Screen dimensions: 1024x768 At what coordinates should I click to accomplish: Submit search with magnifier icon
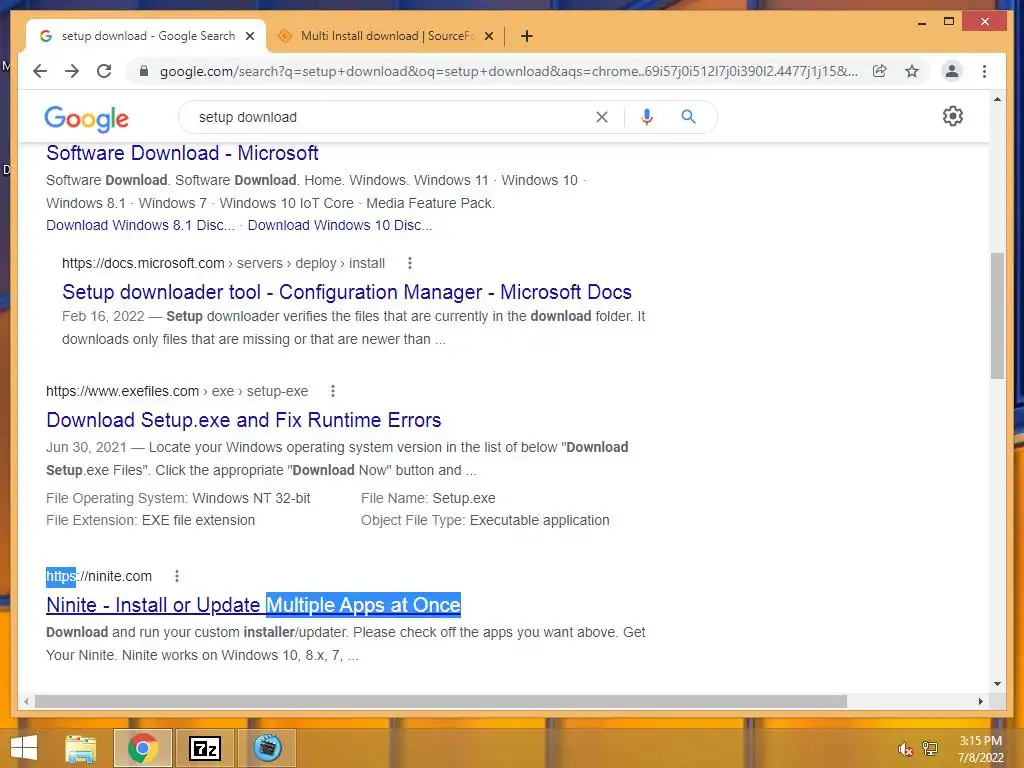688,117
